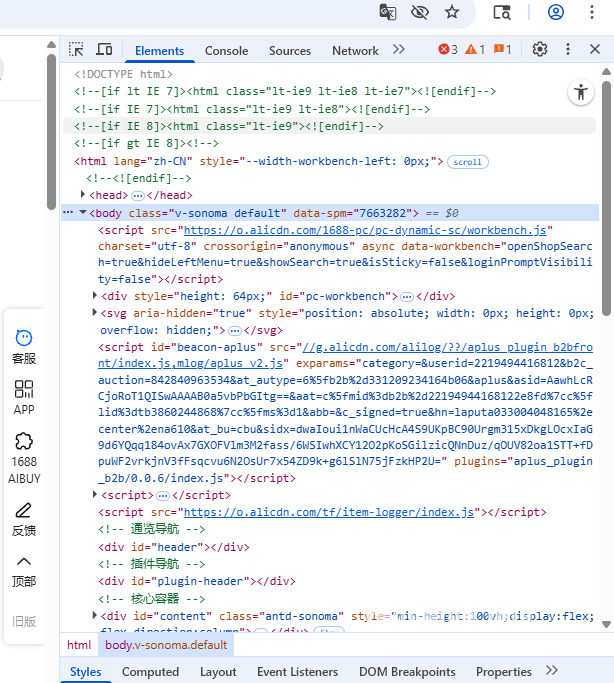Toggle device toolbar emulation icon
Viewport: 614px width, 683px height.
(x=104, y=50)
